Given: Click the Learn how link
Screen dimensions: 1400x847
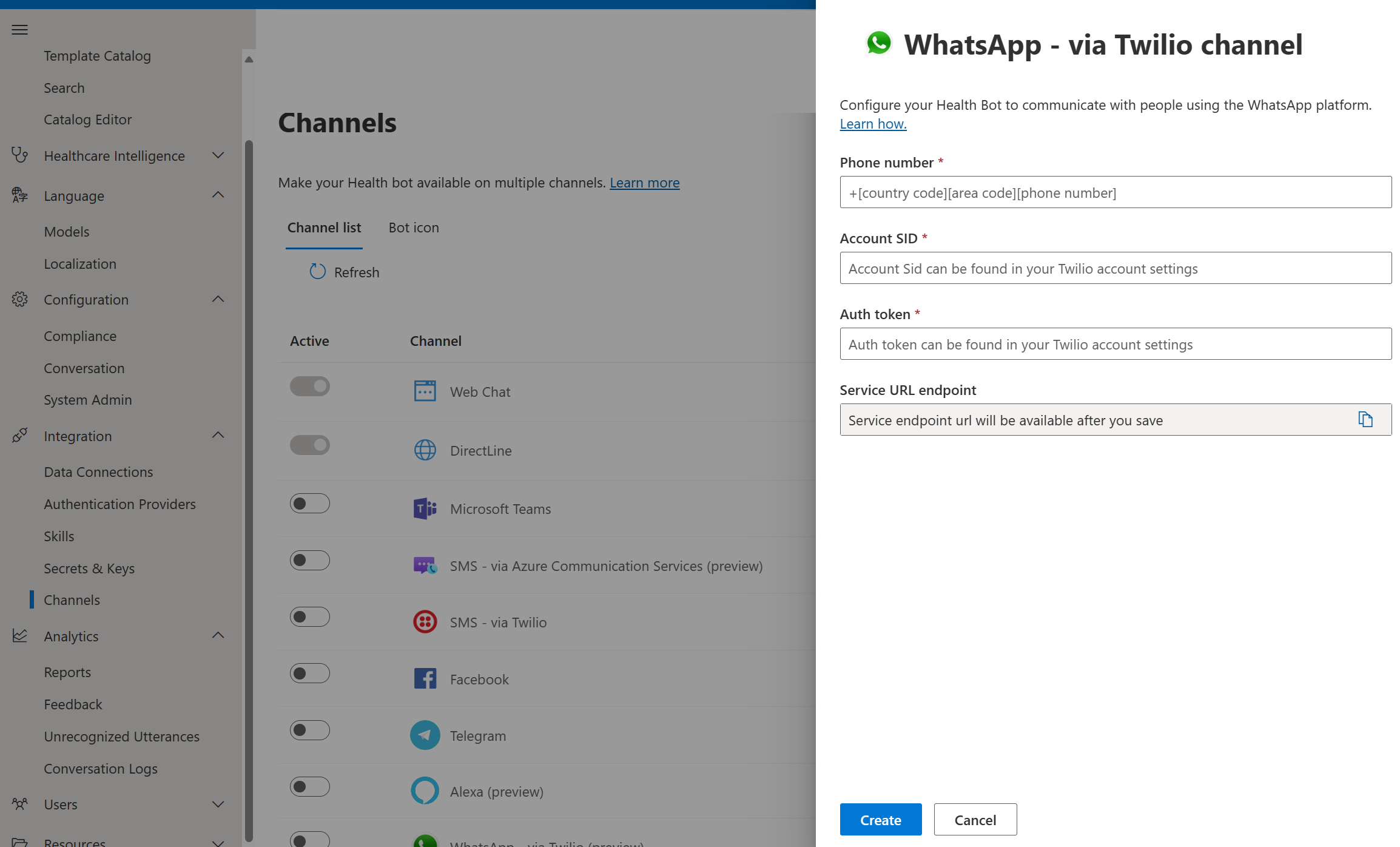Looking at the screenshot, I should tap(873, 123).
